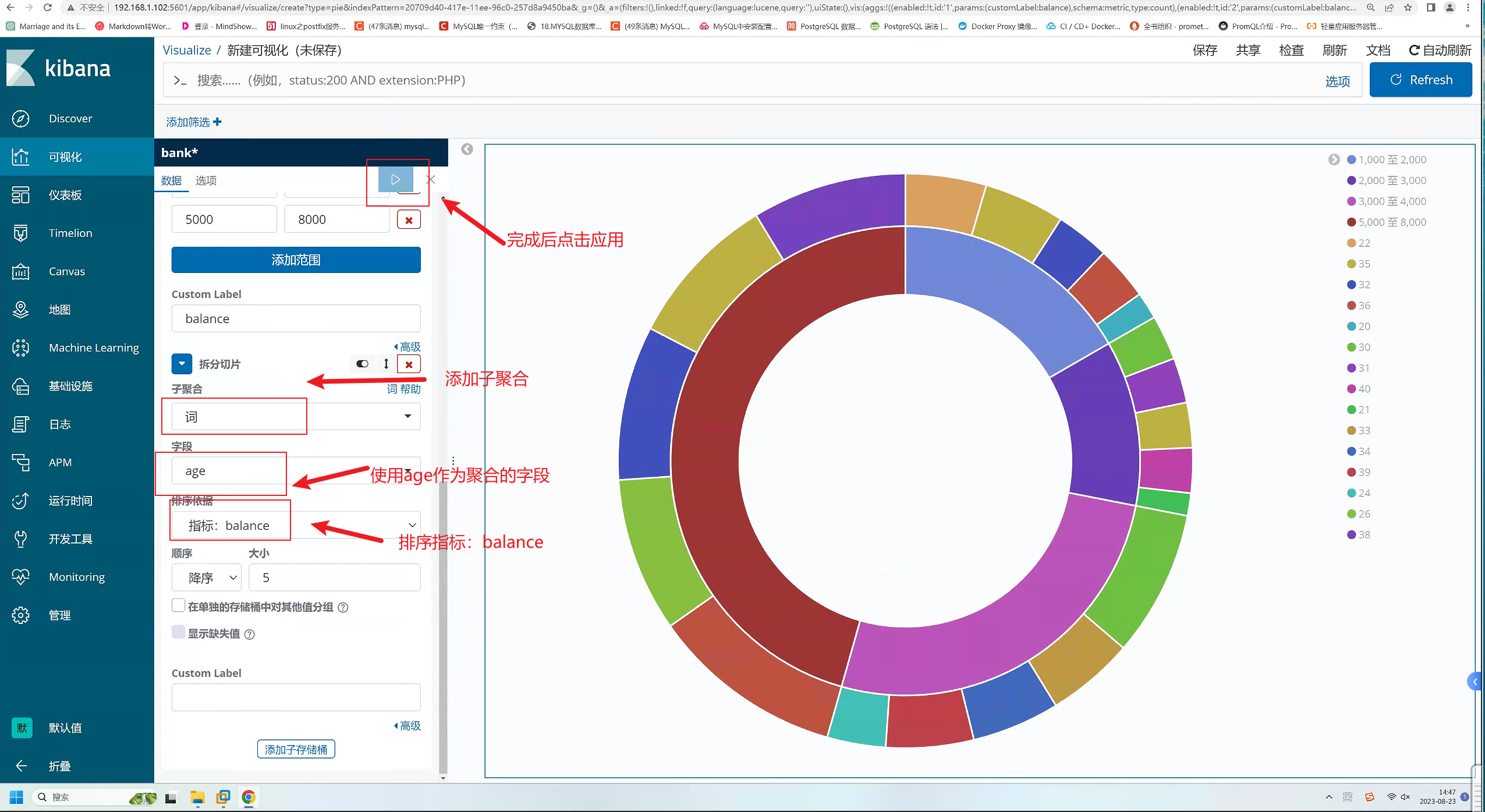1485x812 pixels.
Task: Open the Monitoring heartbeat icon
Action: click(20, 577)
